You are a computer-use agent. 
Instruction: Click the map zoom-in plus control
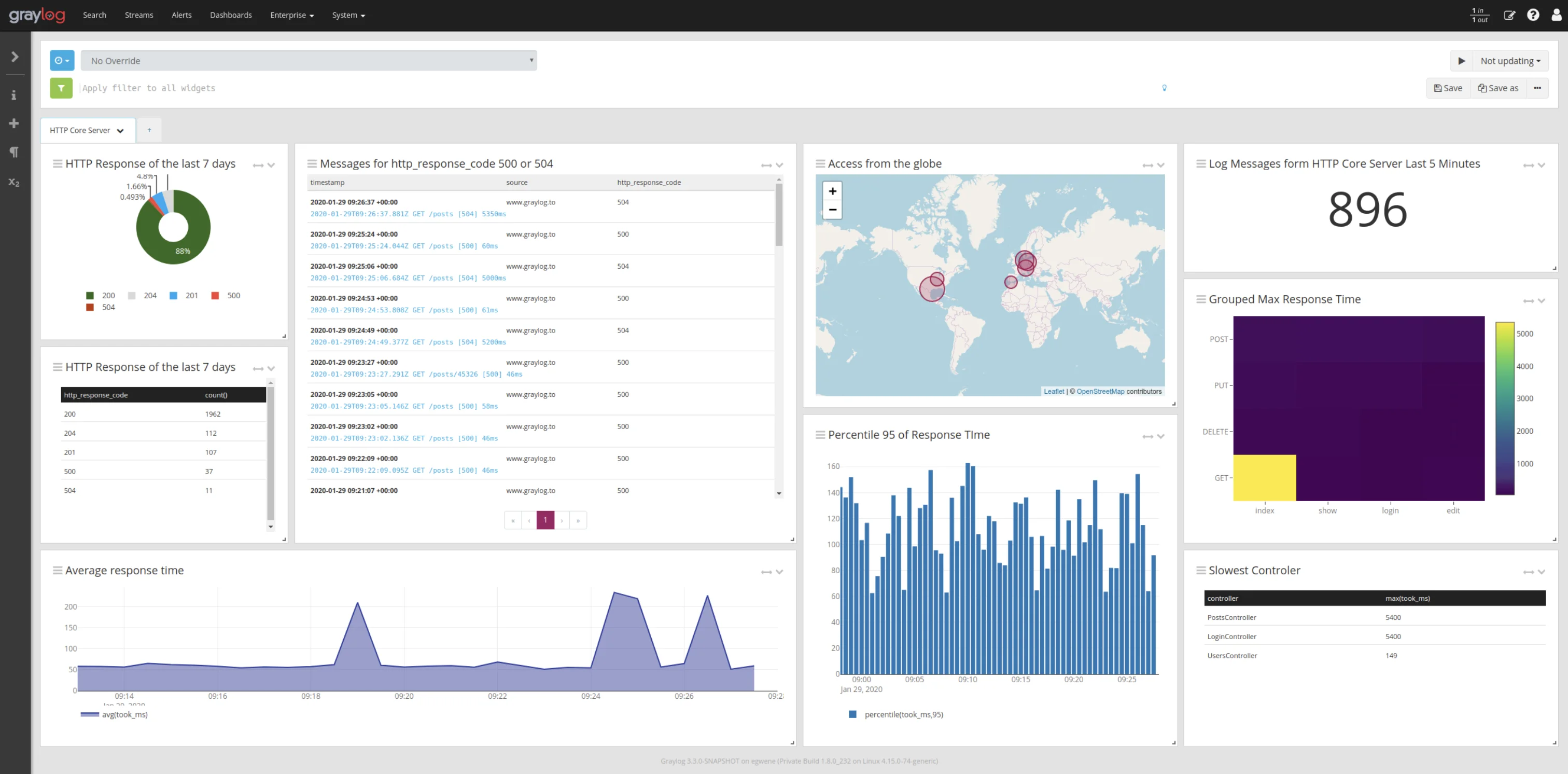point(832,190)
